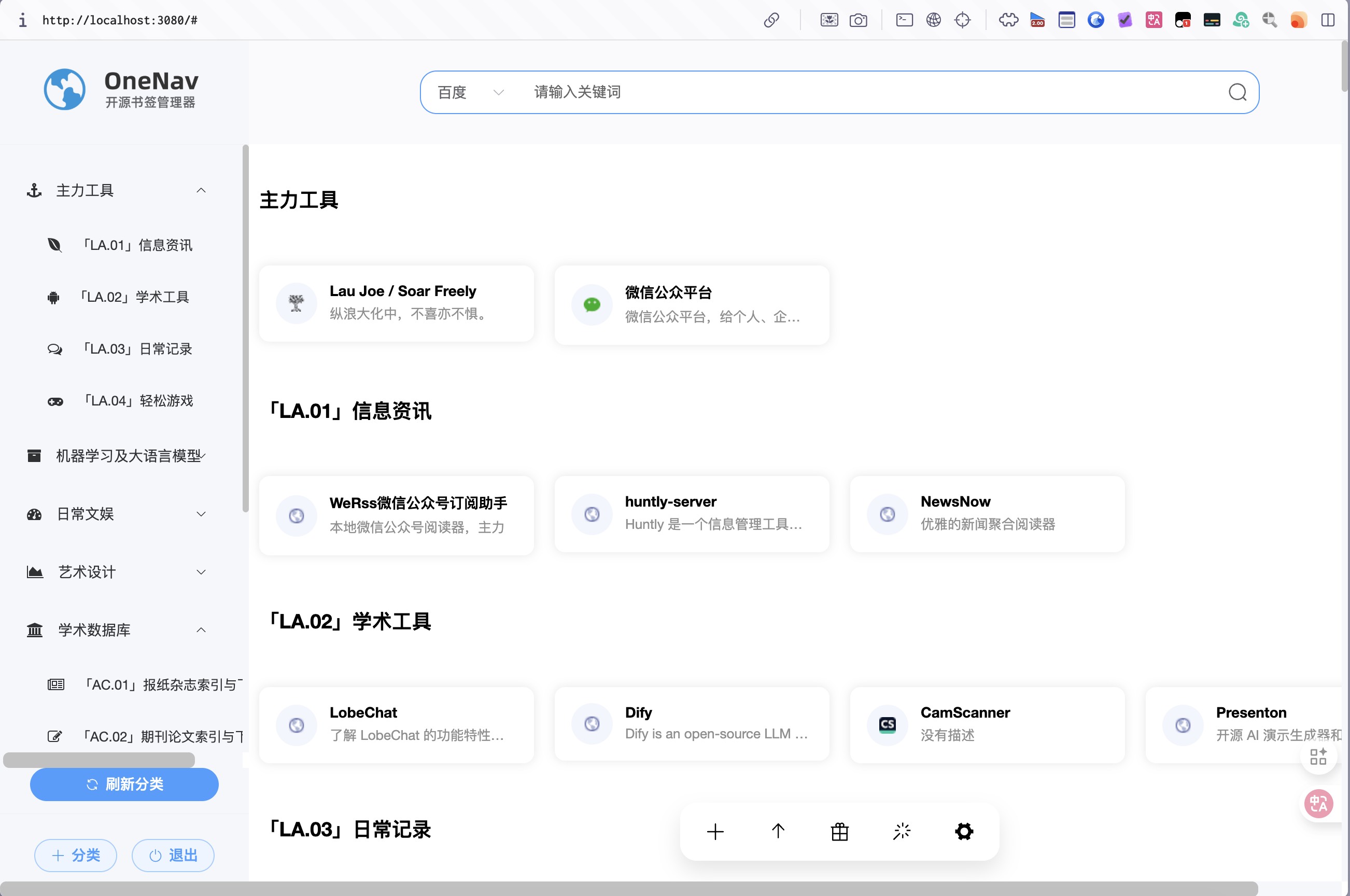Click the 刷新分类 button
1350x896 pixels.
(124, 784)
